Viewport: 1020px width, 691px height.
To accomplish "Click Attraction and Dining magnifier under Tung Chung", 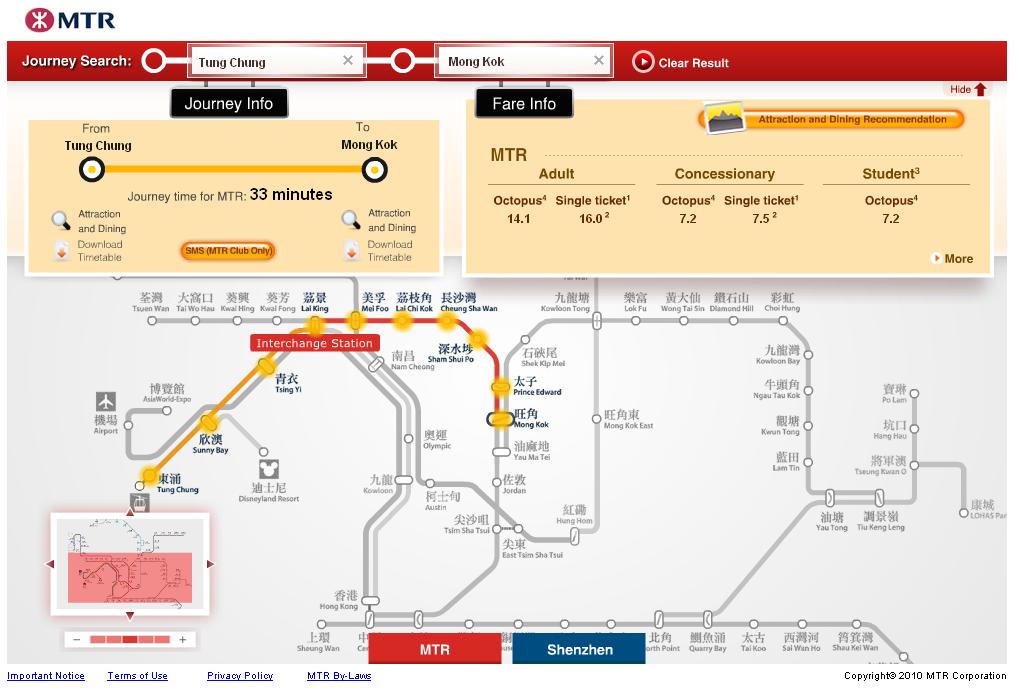I will [61, 221].
